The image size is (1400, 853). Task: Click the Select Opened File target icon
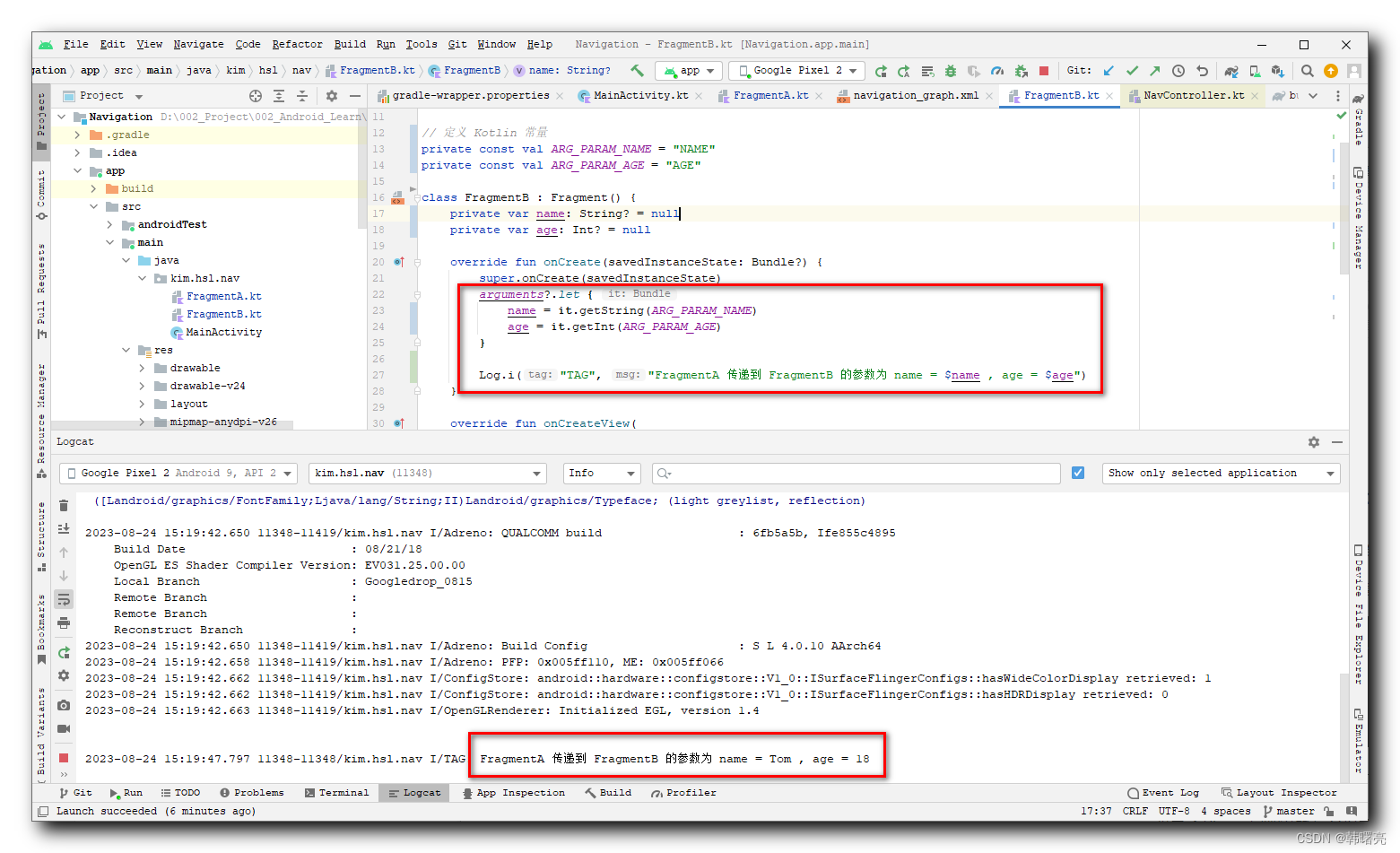(x=256, y=96)
